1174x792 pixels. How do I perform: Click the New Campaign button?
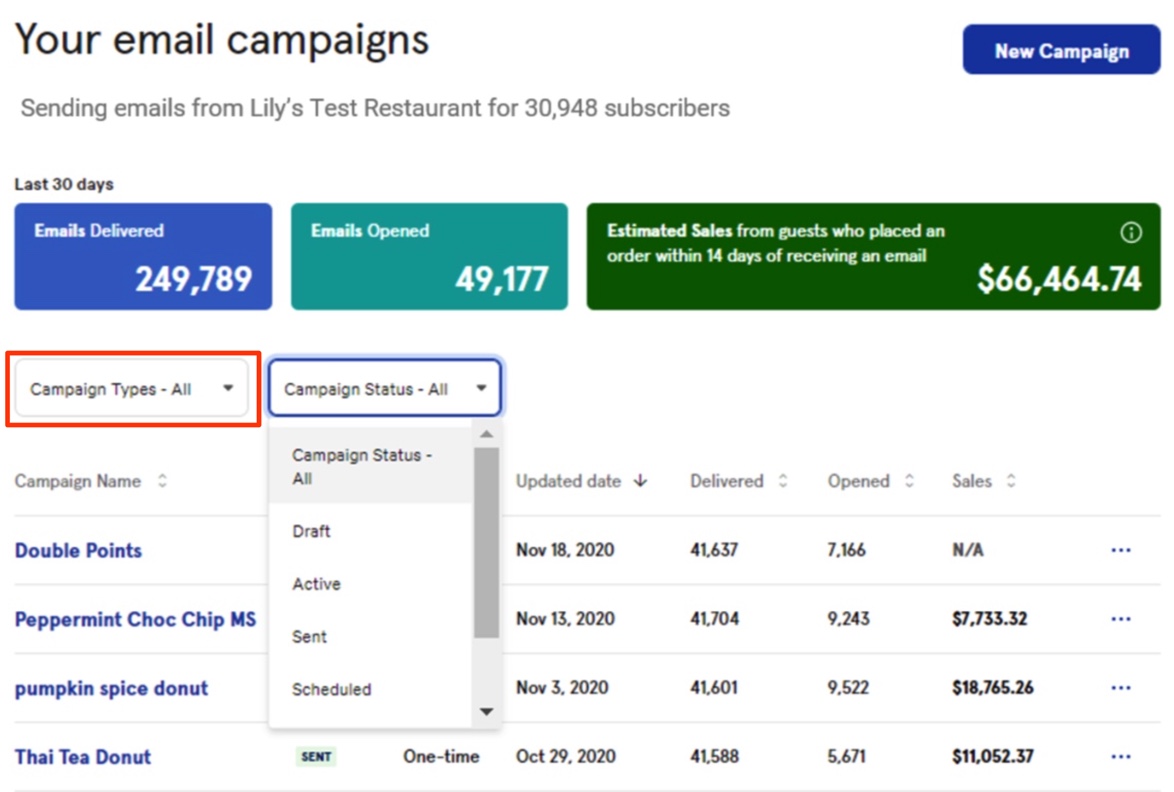point(1061,51)
